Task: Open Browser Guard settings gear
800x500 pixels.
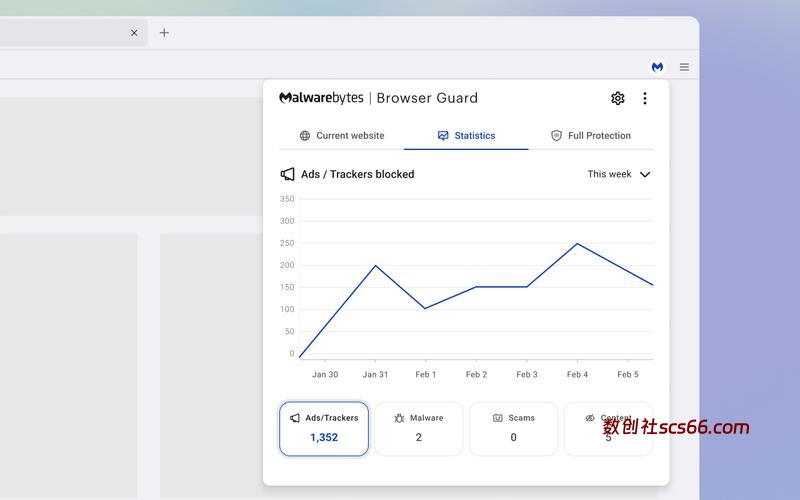Action: [x=617, y=98]
